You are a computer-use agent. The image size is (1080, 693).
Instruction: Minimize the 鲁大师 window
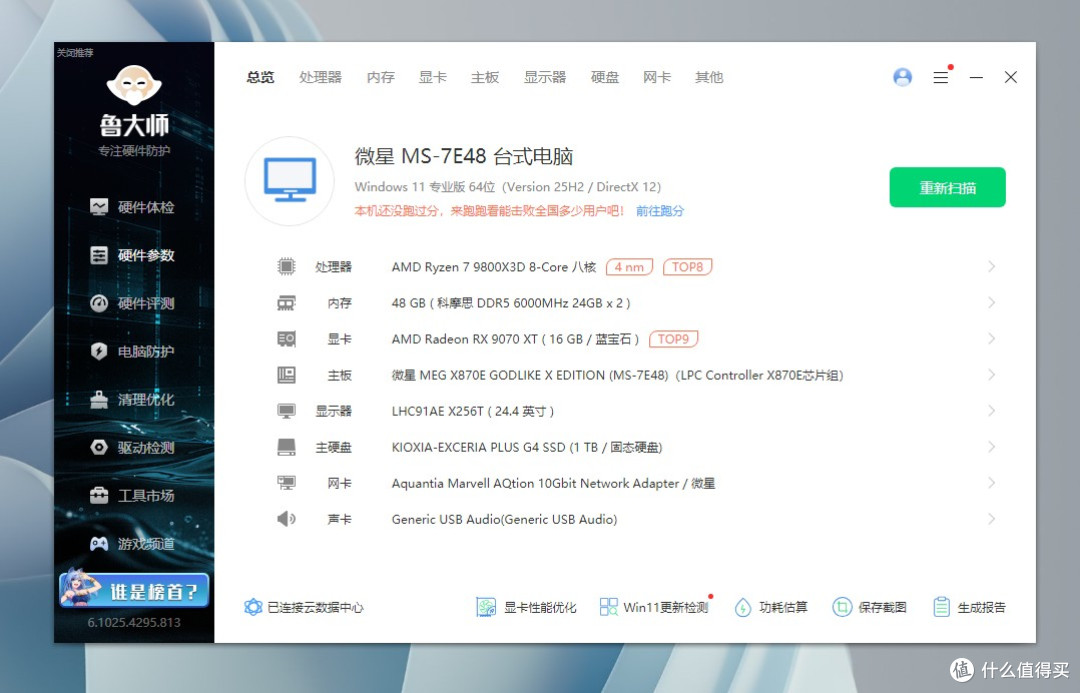tap(976, 77)
